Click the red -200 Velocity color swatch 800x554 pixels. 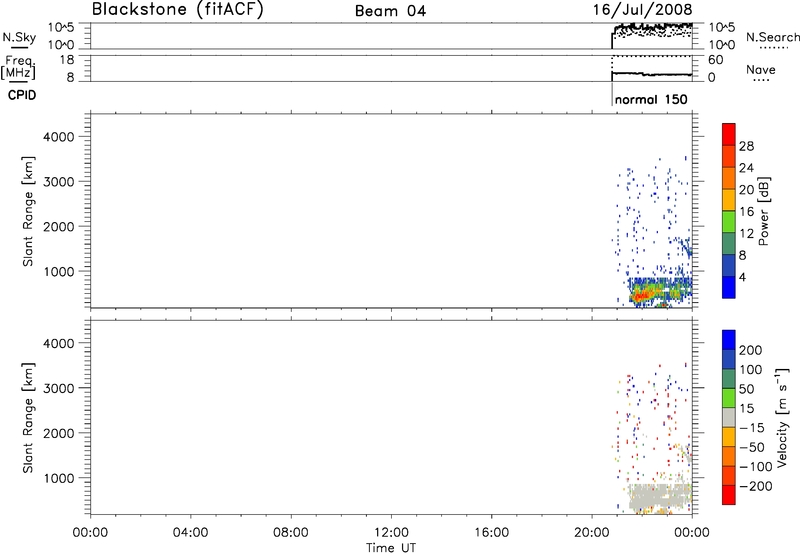[729, 495]
